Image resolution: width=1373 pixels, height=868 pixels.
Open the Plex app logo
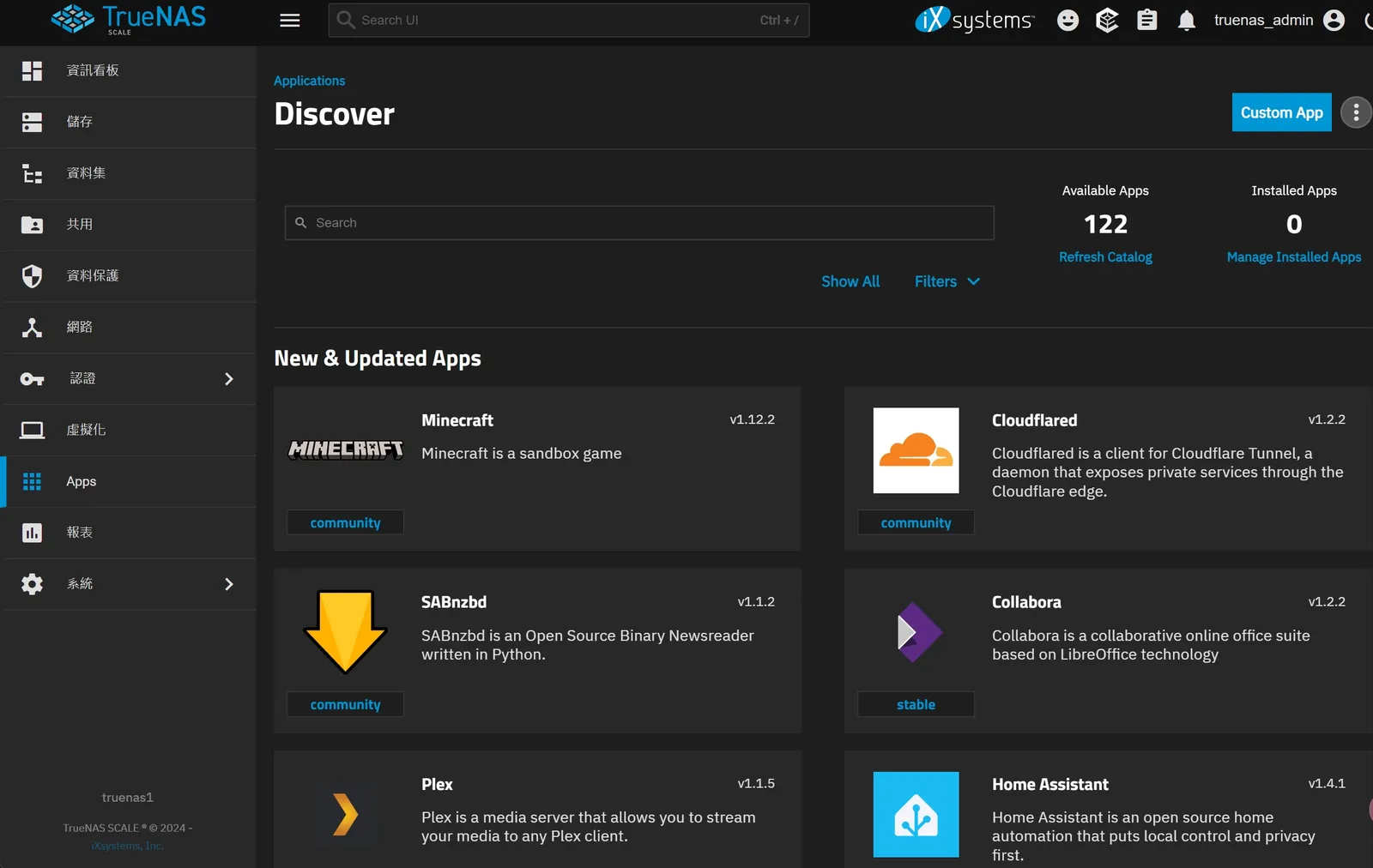click(345, 814)
